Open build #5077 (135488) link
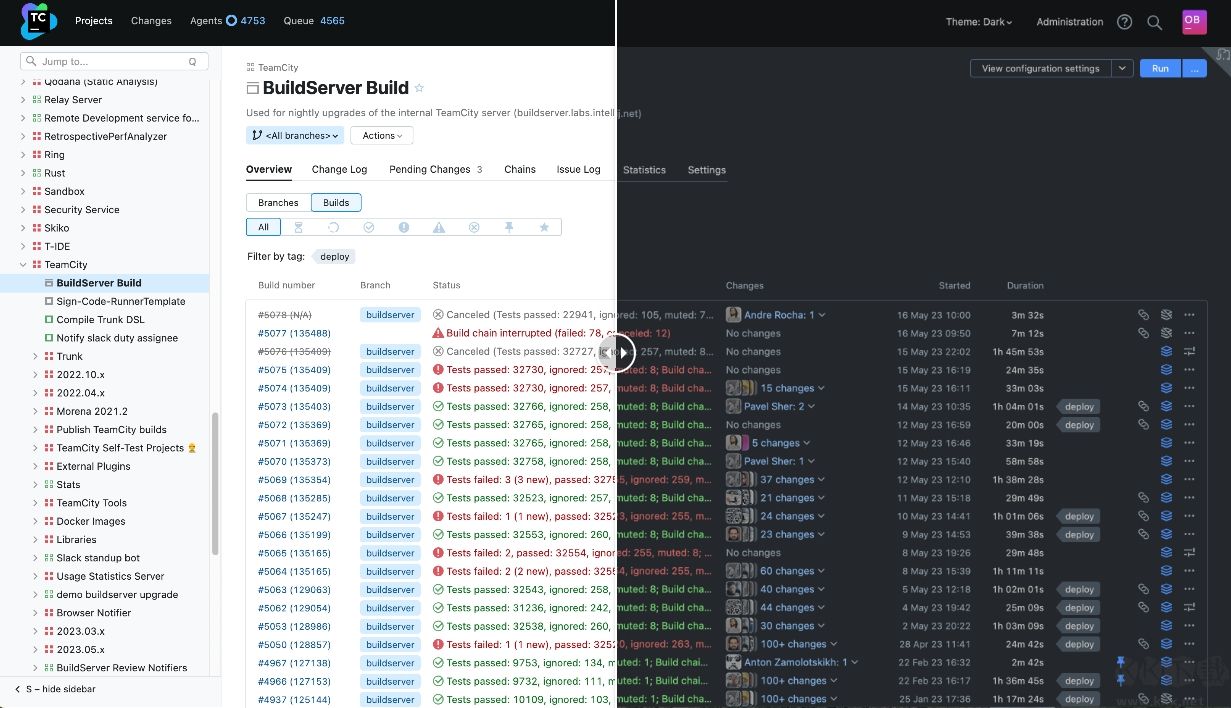The height and width of the screenshot is (708, 1231). click(x=294, y=333)
